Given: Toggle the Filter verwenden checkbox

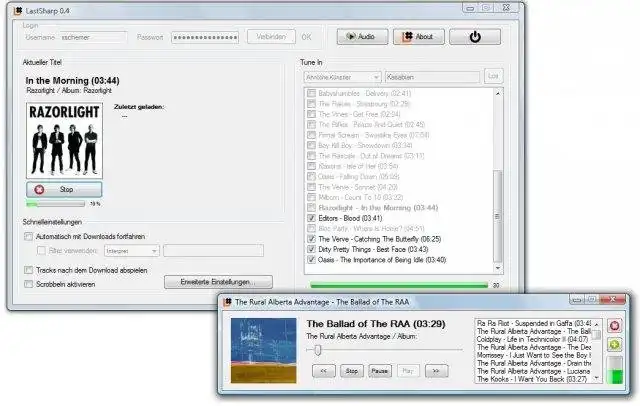Looking at the screenshot, I should [x=41, y=251].
